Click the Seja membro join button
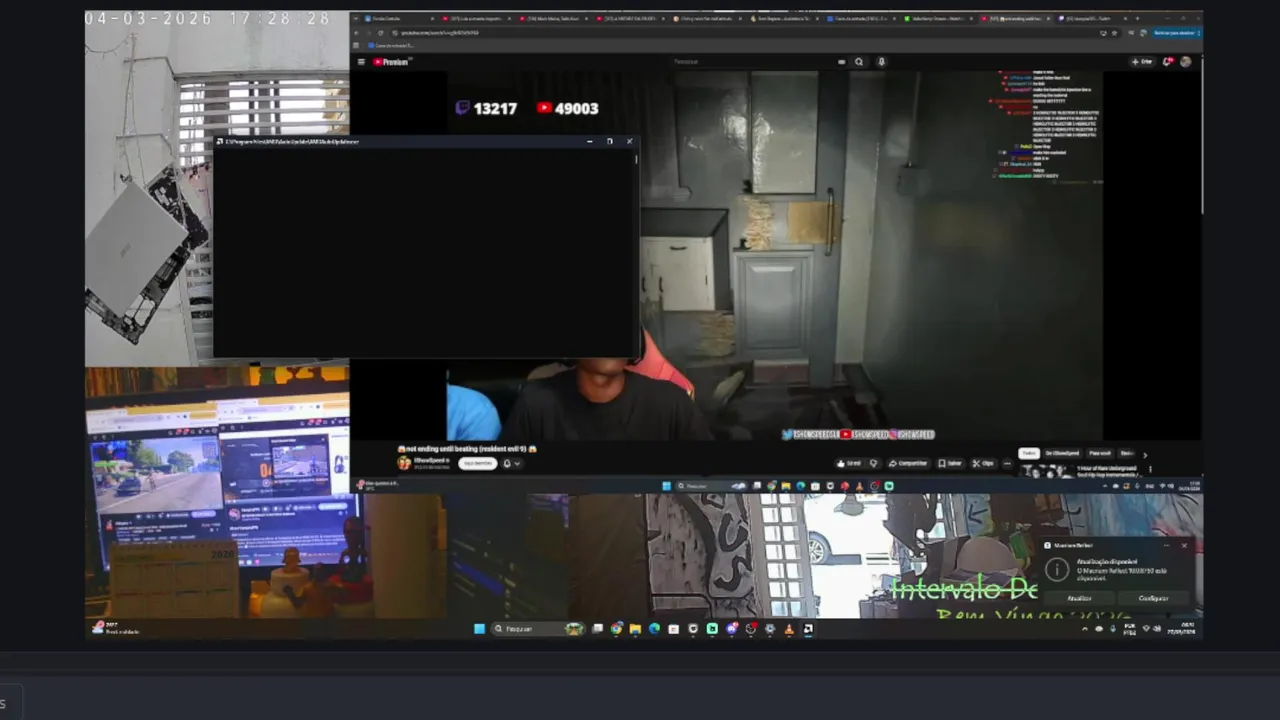 click(478, 463)
